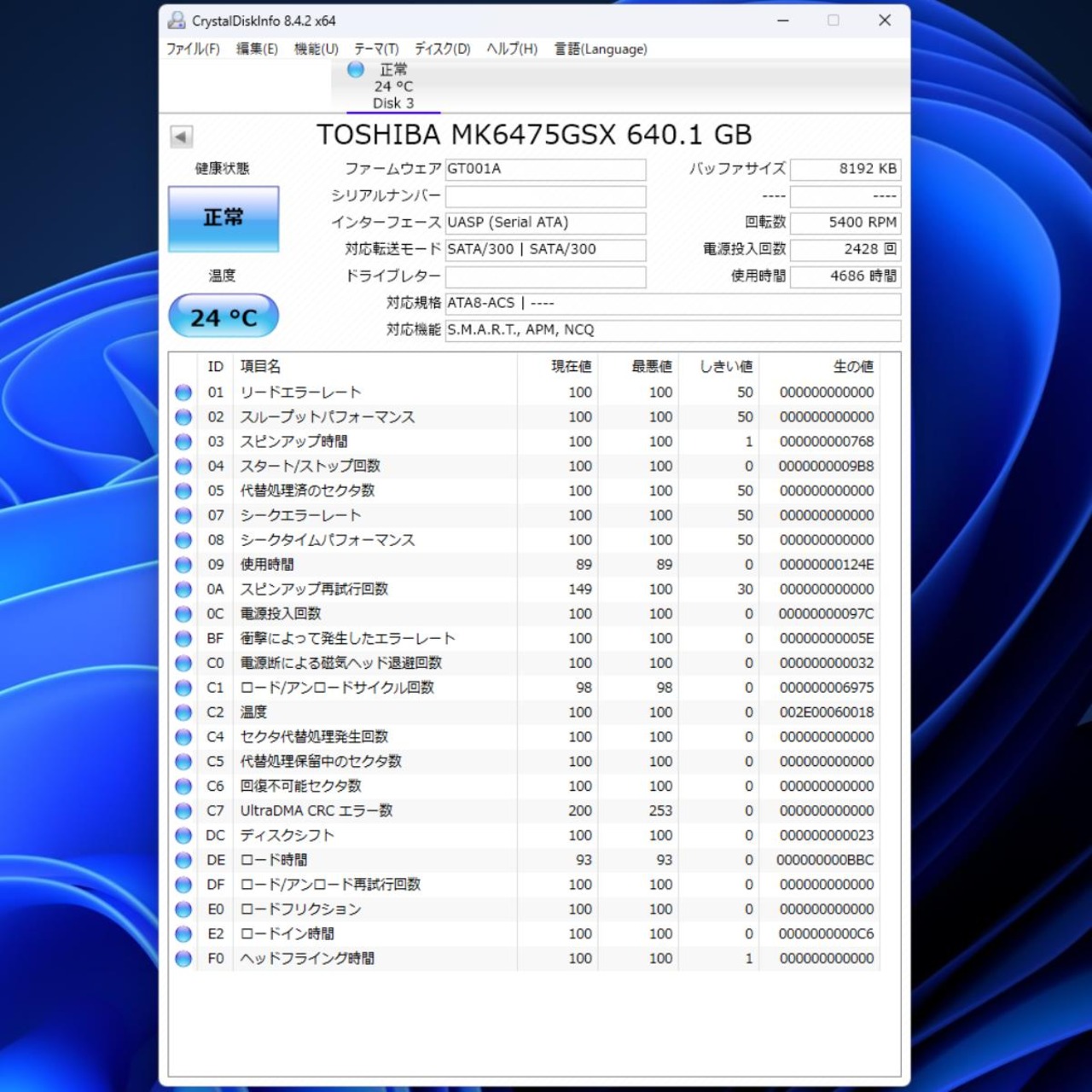
Task: Click status orb for ID 08 row
Action: point(183,540)
